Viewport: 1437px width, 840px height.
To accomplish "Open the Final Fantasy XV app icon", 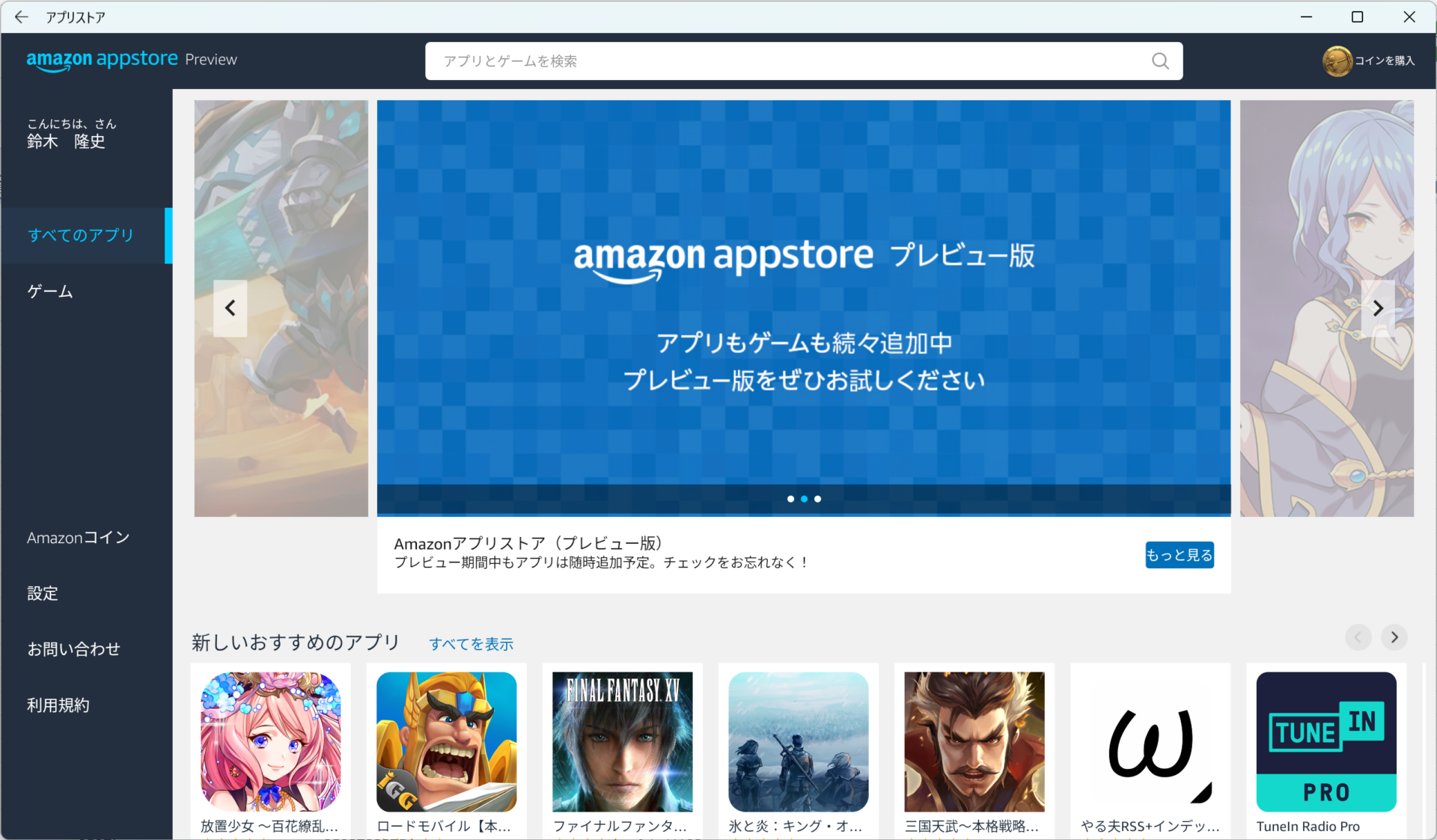I will click(x=622, y=741).
